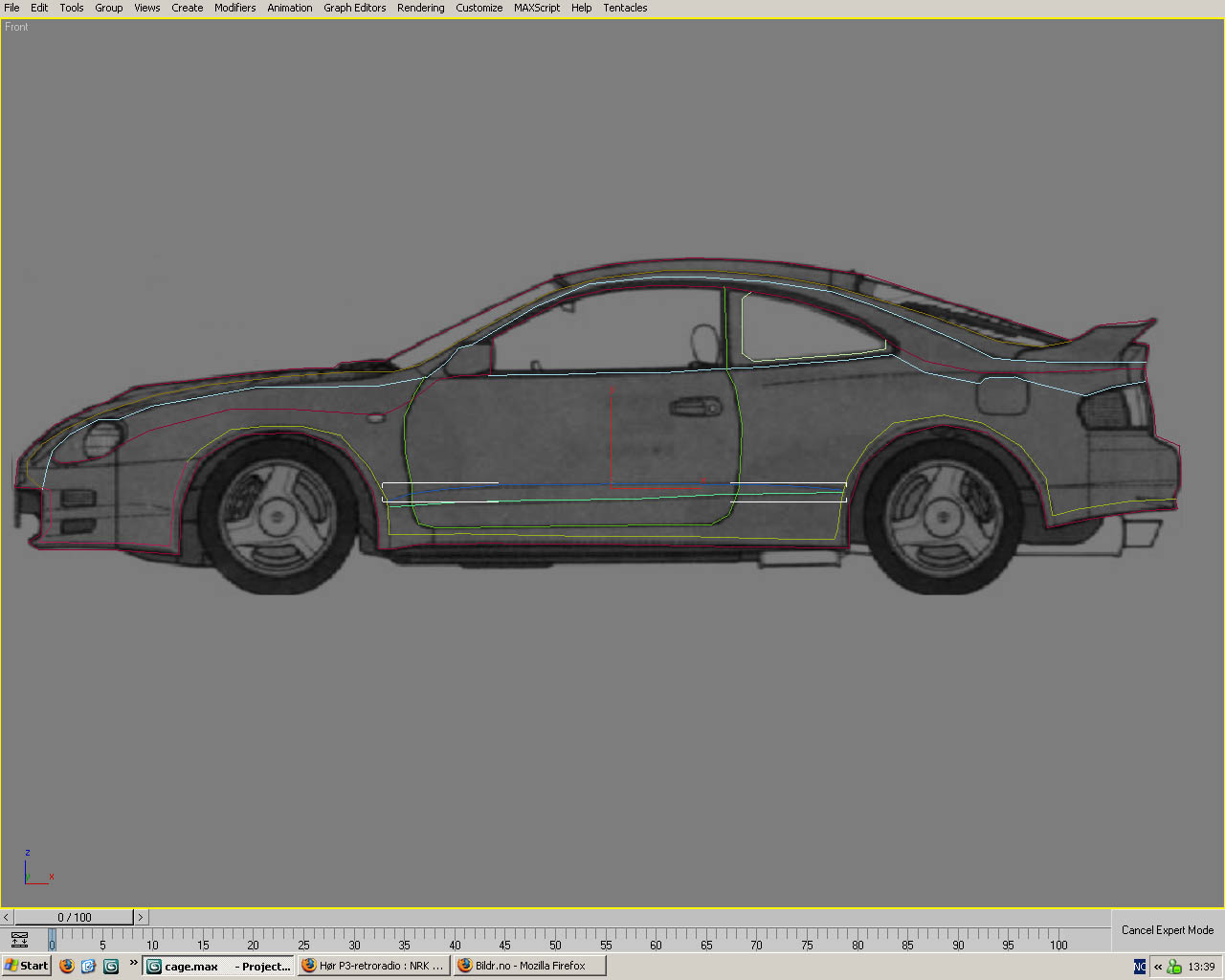
Task: Step to next frame with right arrow
Action: (141, 917)
